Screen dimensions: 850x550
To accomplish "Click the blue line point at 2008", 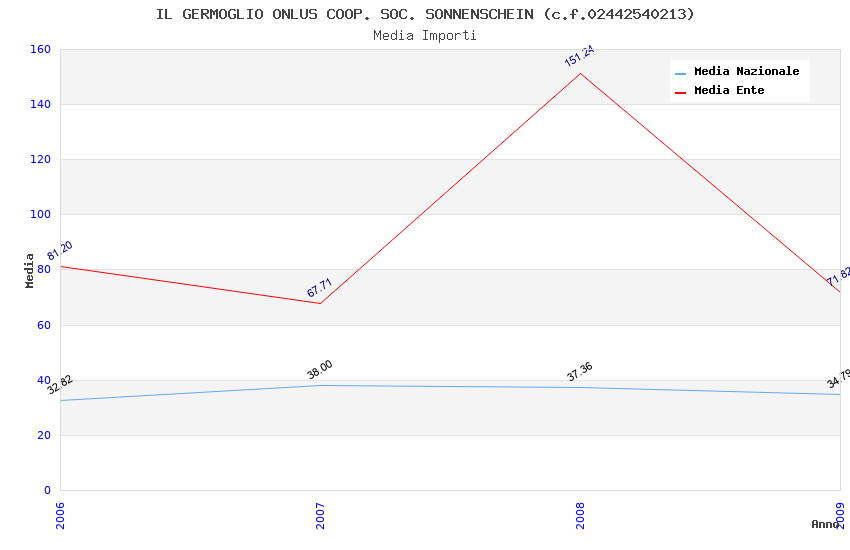I will [x=580, y=387].
